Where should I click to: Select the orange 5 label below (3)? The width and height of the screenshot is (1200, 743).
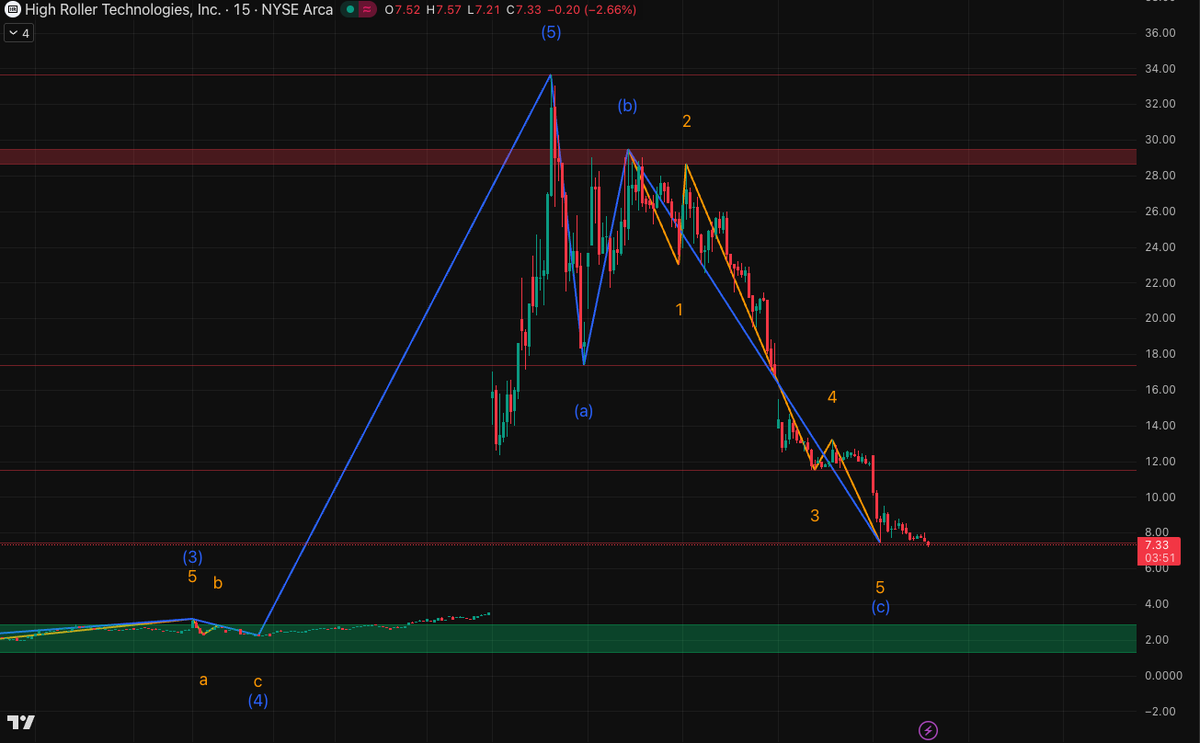(x=192, y=577)
